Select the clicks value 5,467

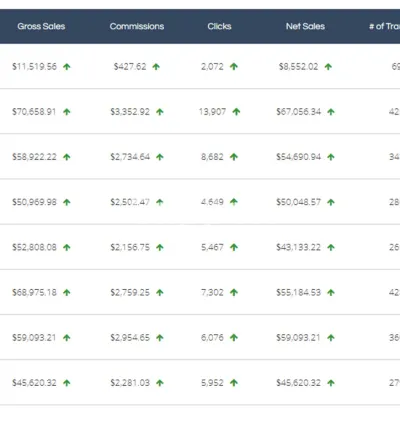[x=212, y=247]
